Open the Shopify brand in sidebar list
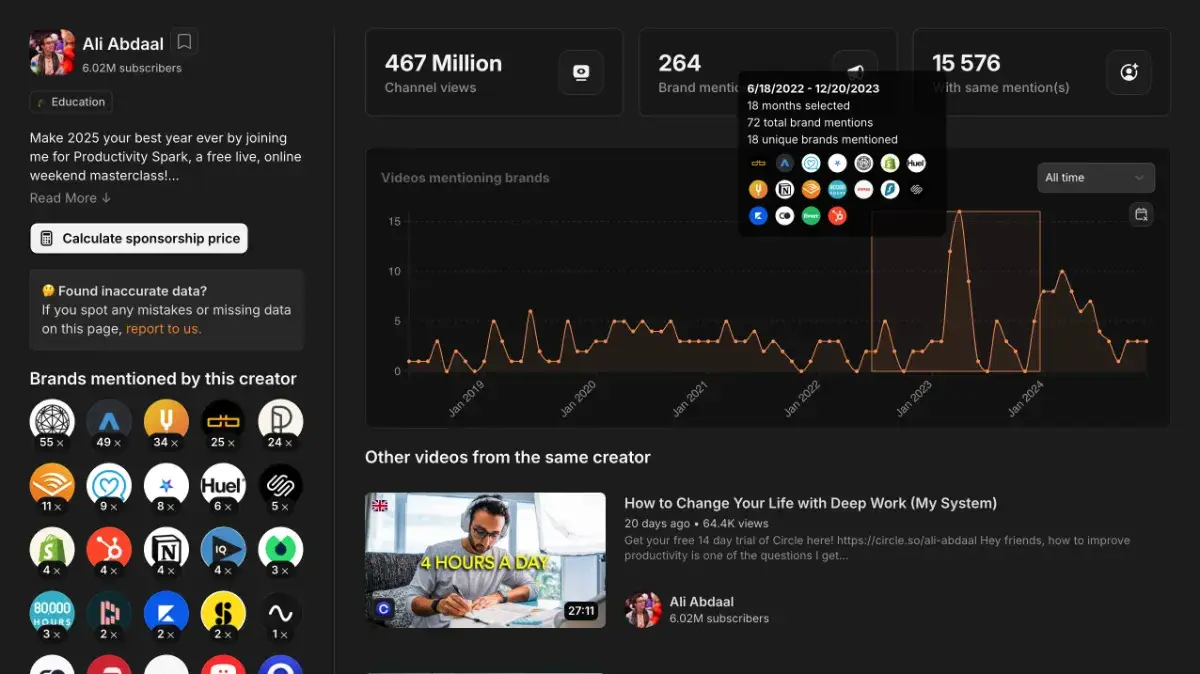The image size is (1200, 674). (x=52, y=549)
